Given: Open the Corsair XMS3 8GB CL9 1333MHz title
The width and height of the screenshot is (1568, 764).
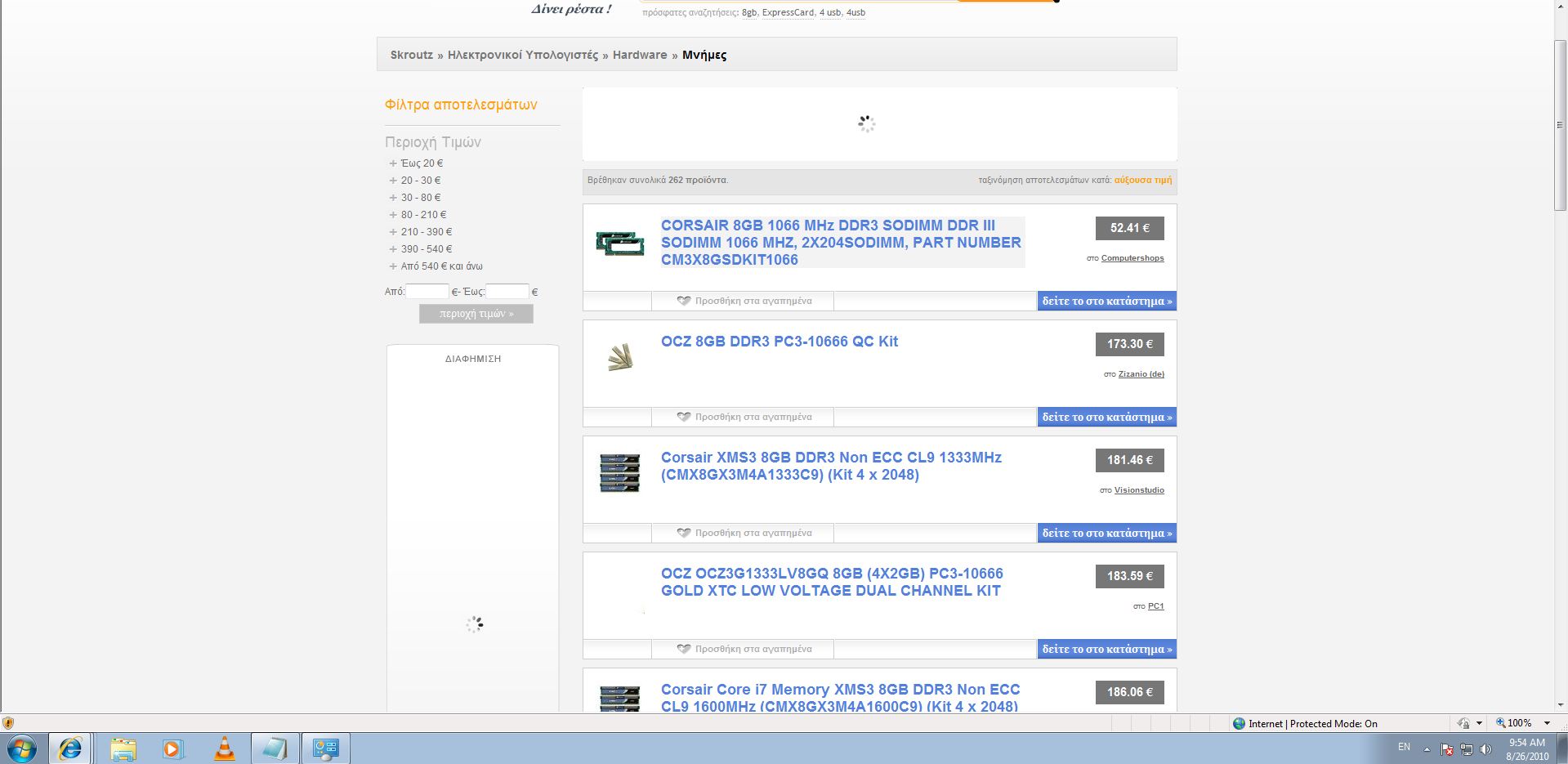Looking at the screenshot, I should pyautogui.click(x=831, y=466).
